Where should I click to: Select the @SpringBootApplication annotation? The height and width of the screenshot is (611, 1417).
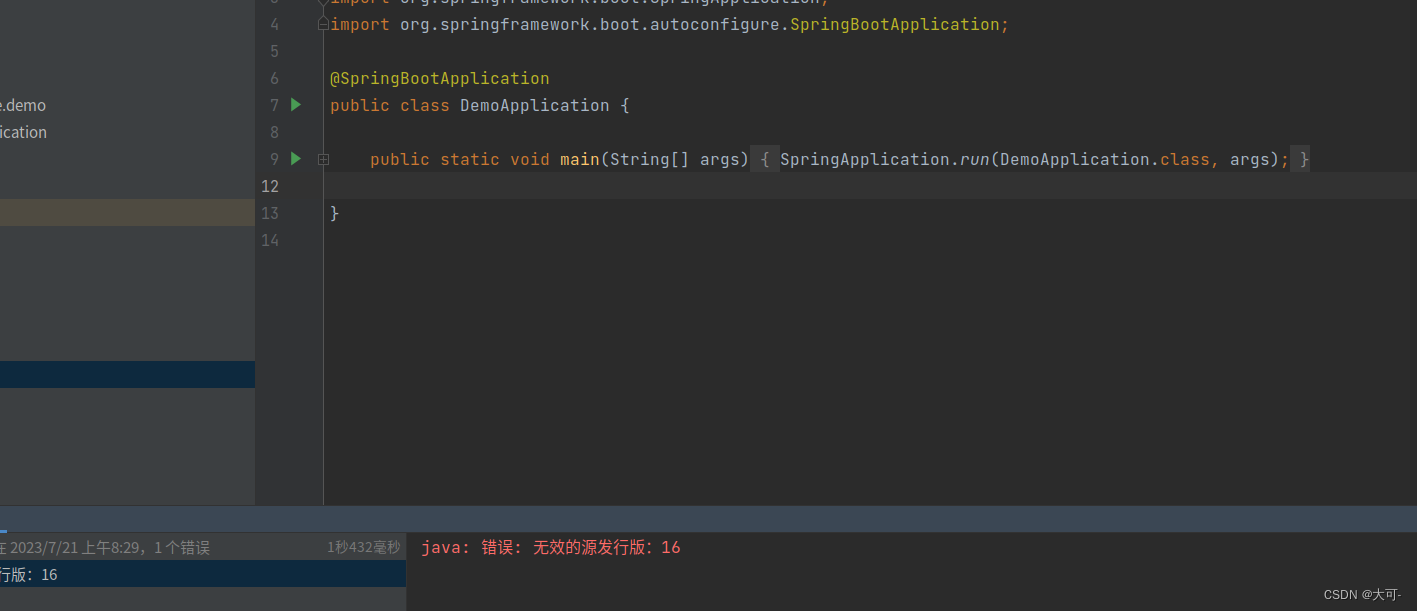coord(440,78)
